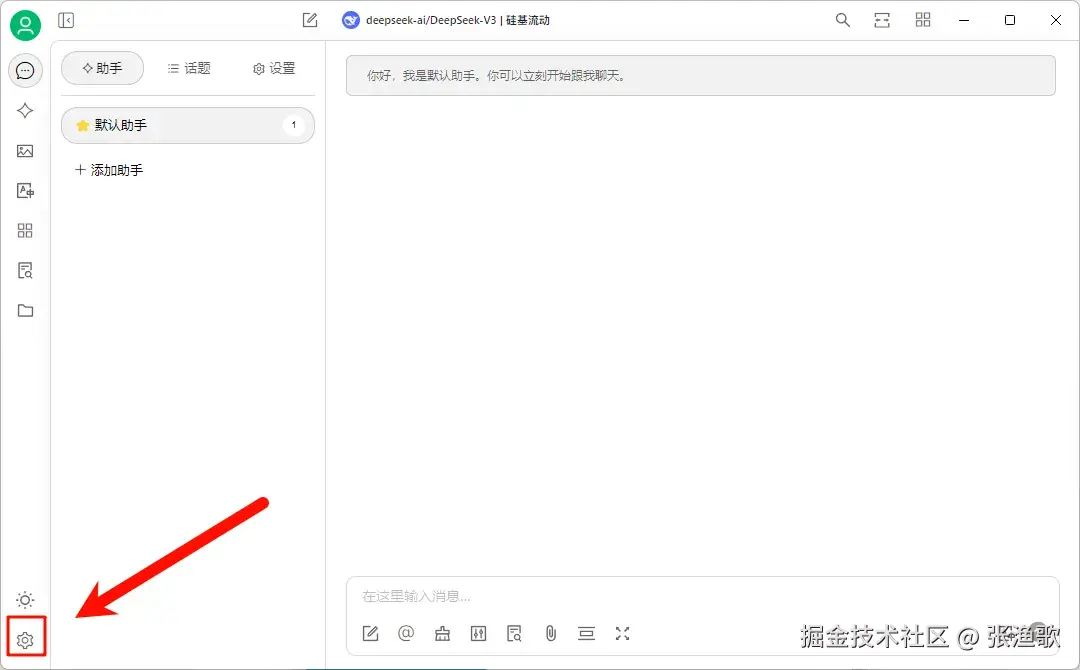Open search from the title bar
The height and width of the screenshot is (670, 1080).
[x=842, y=19]
